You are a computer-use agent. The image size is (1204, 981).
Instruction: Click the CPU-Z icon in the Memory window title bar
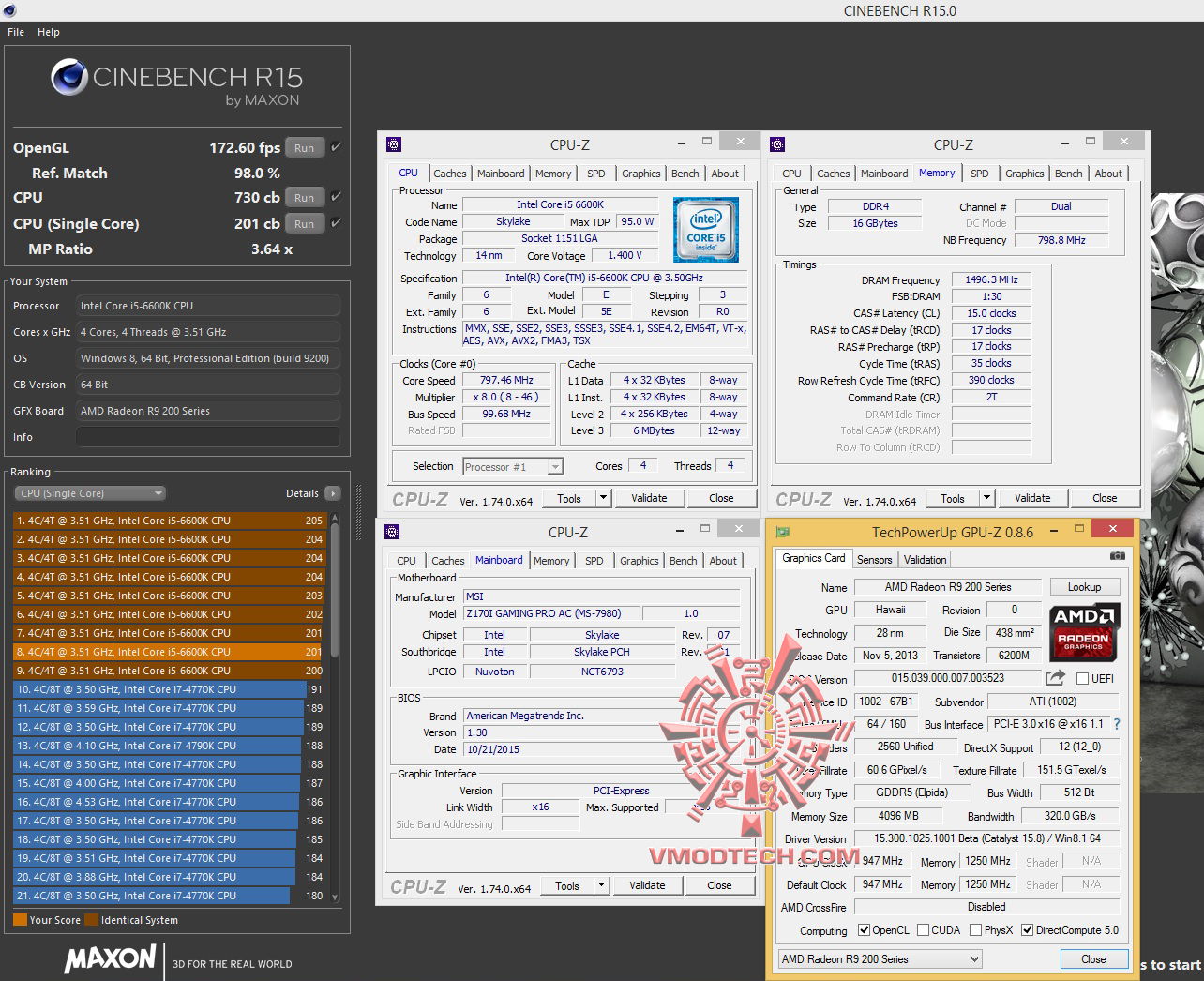777,144
